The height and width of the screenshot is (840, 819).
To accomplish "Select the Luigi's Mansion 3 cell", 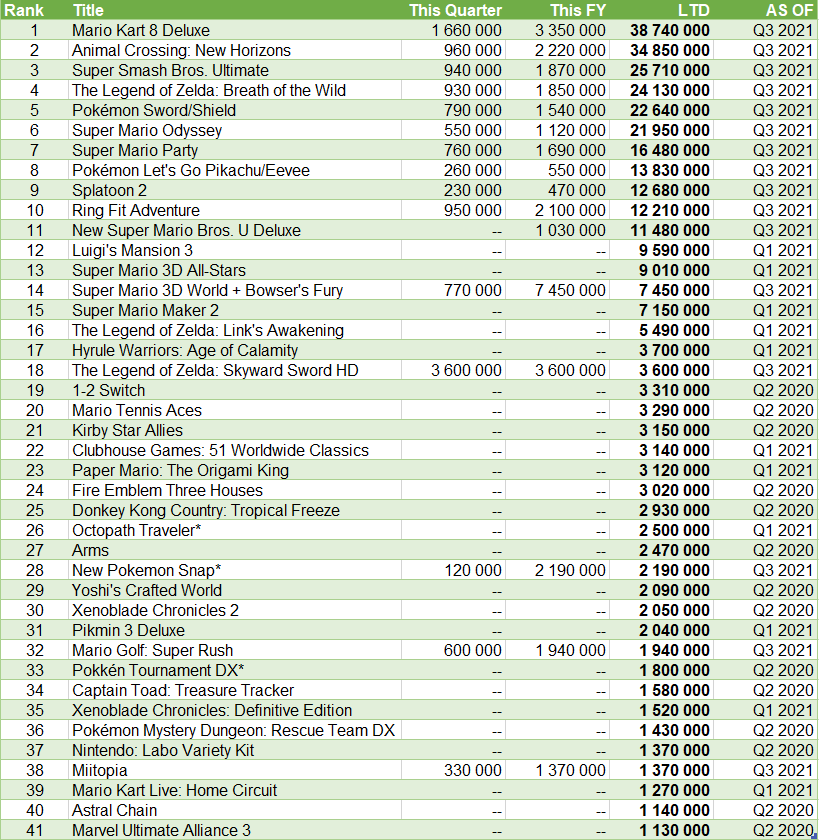I will pos(235,250).
